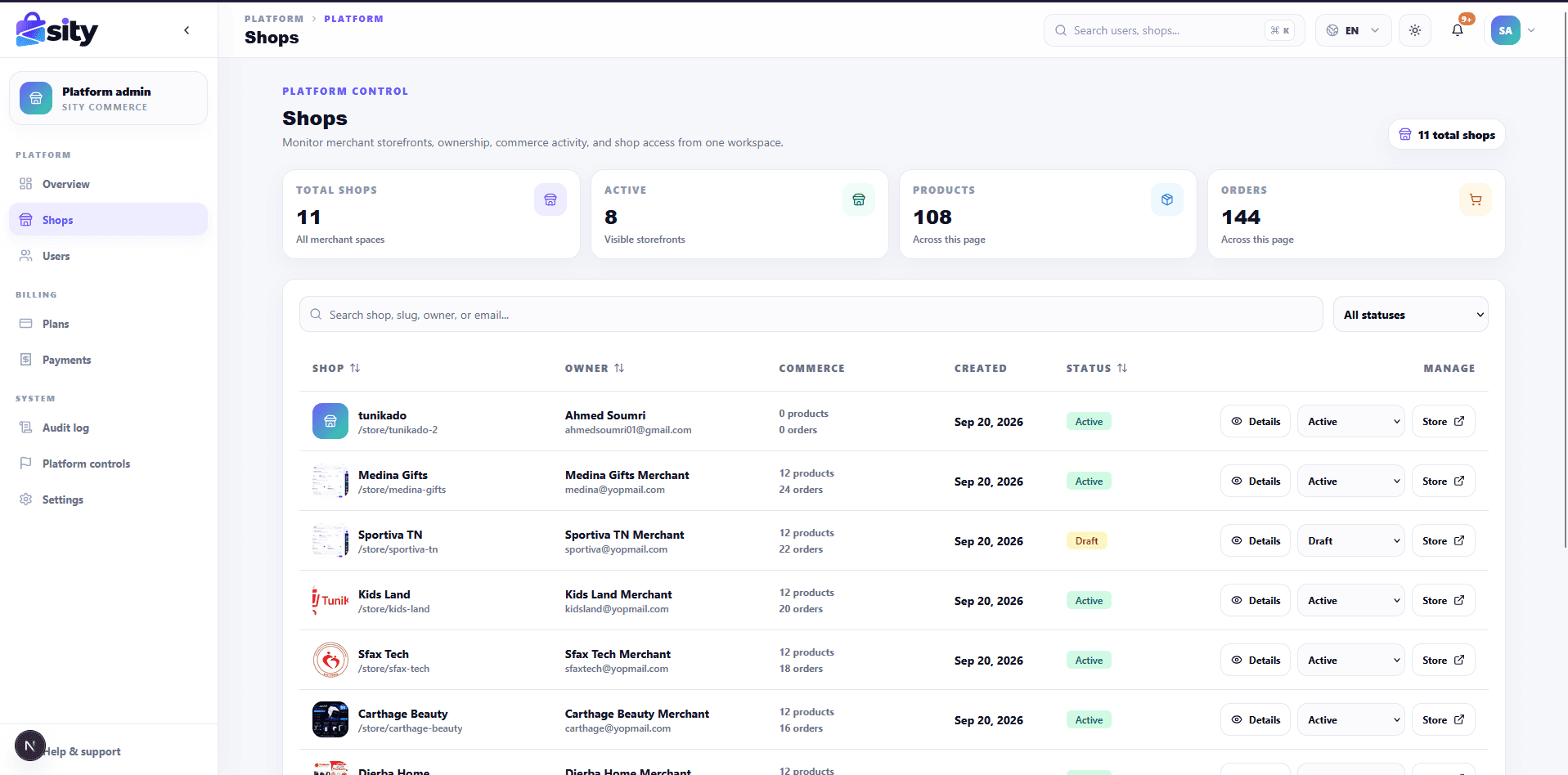
Task: Sort by the STATUS column
Action: pos(1097,369)
